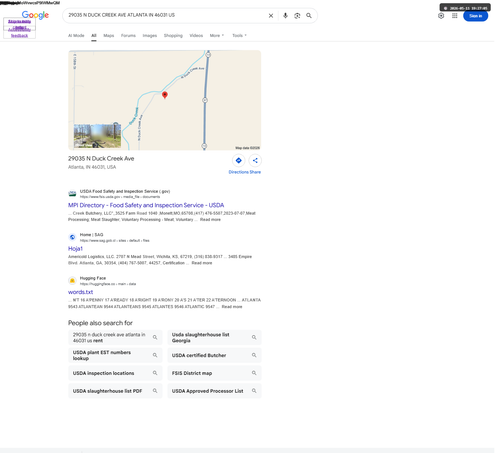Search 'USDA certified Butcher' suggestion
The height and width of the screenshot is (453, 500).
214,355
